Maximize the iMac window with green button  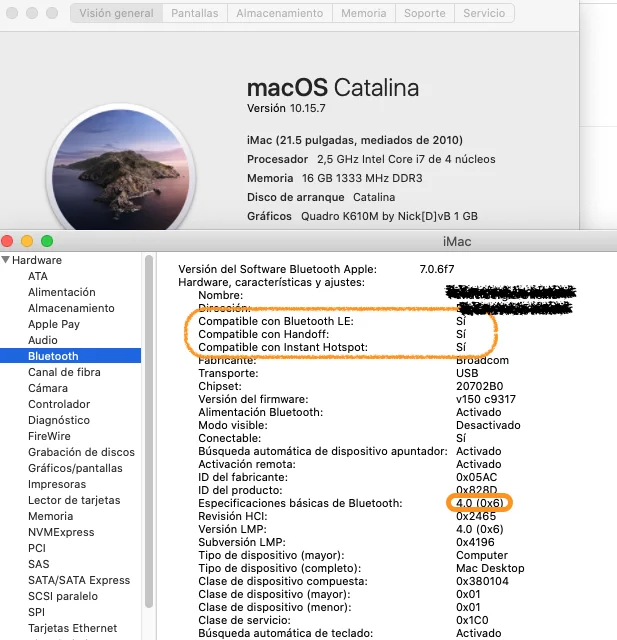(47, 241)
